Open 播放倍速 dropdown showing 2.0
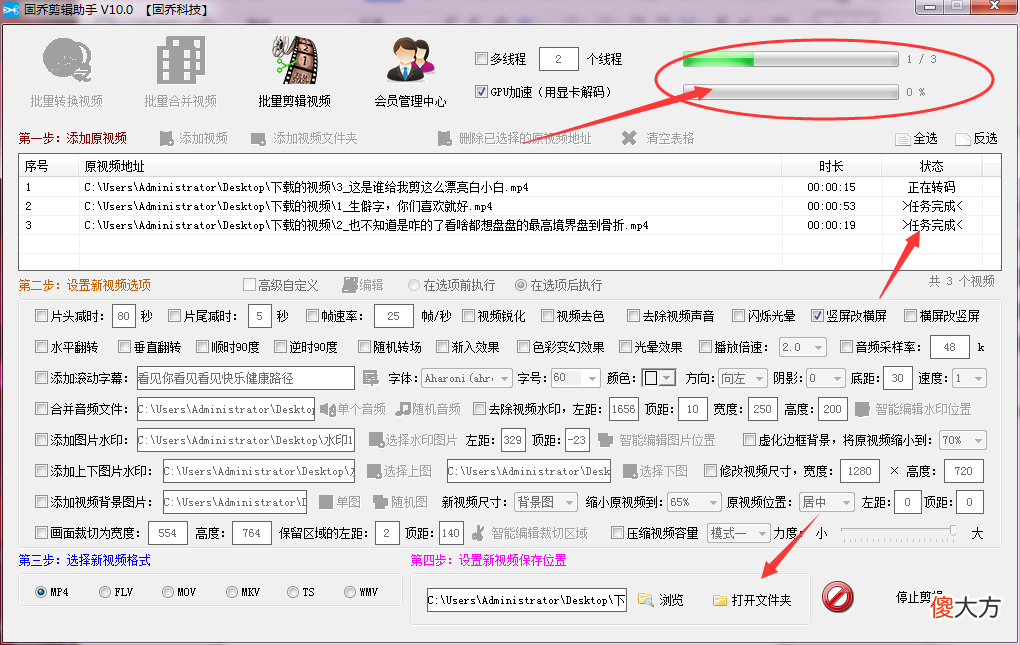This screenshot has height=645, width=1020. (x=803, y=347)
